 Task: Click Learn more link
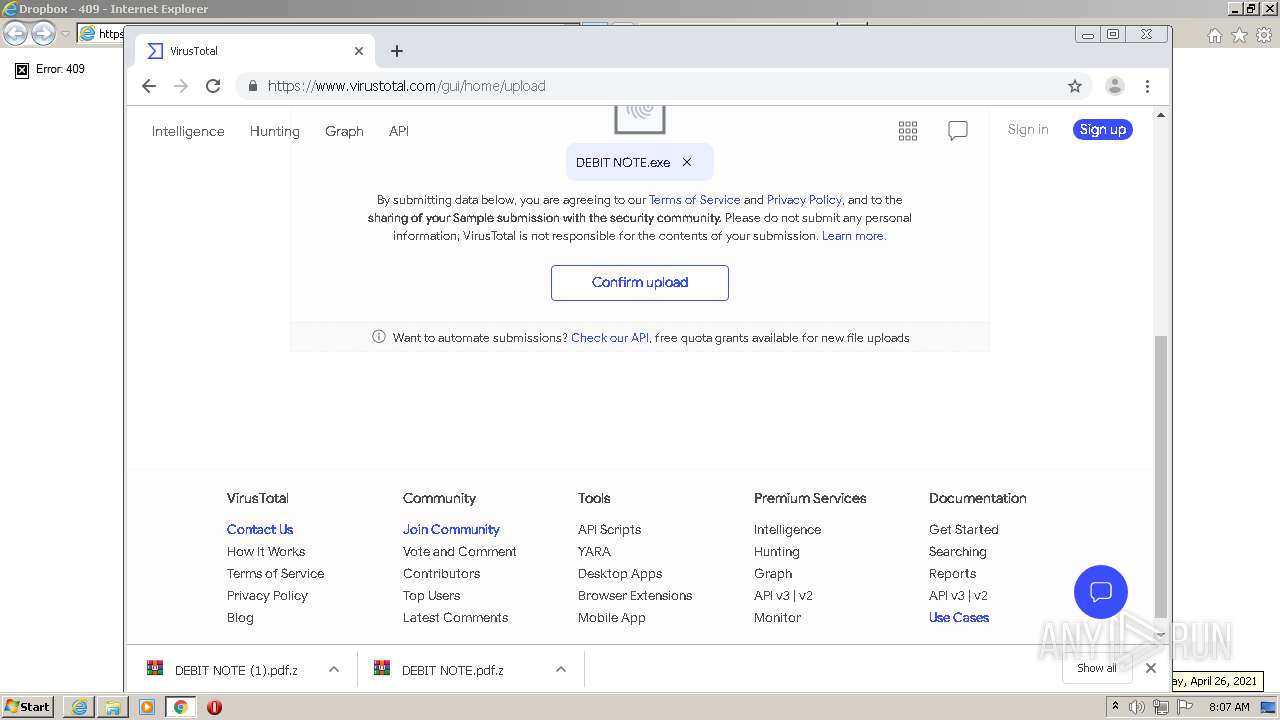pyautogui.click(x=853, y=236)
